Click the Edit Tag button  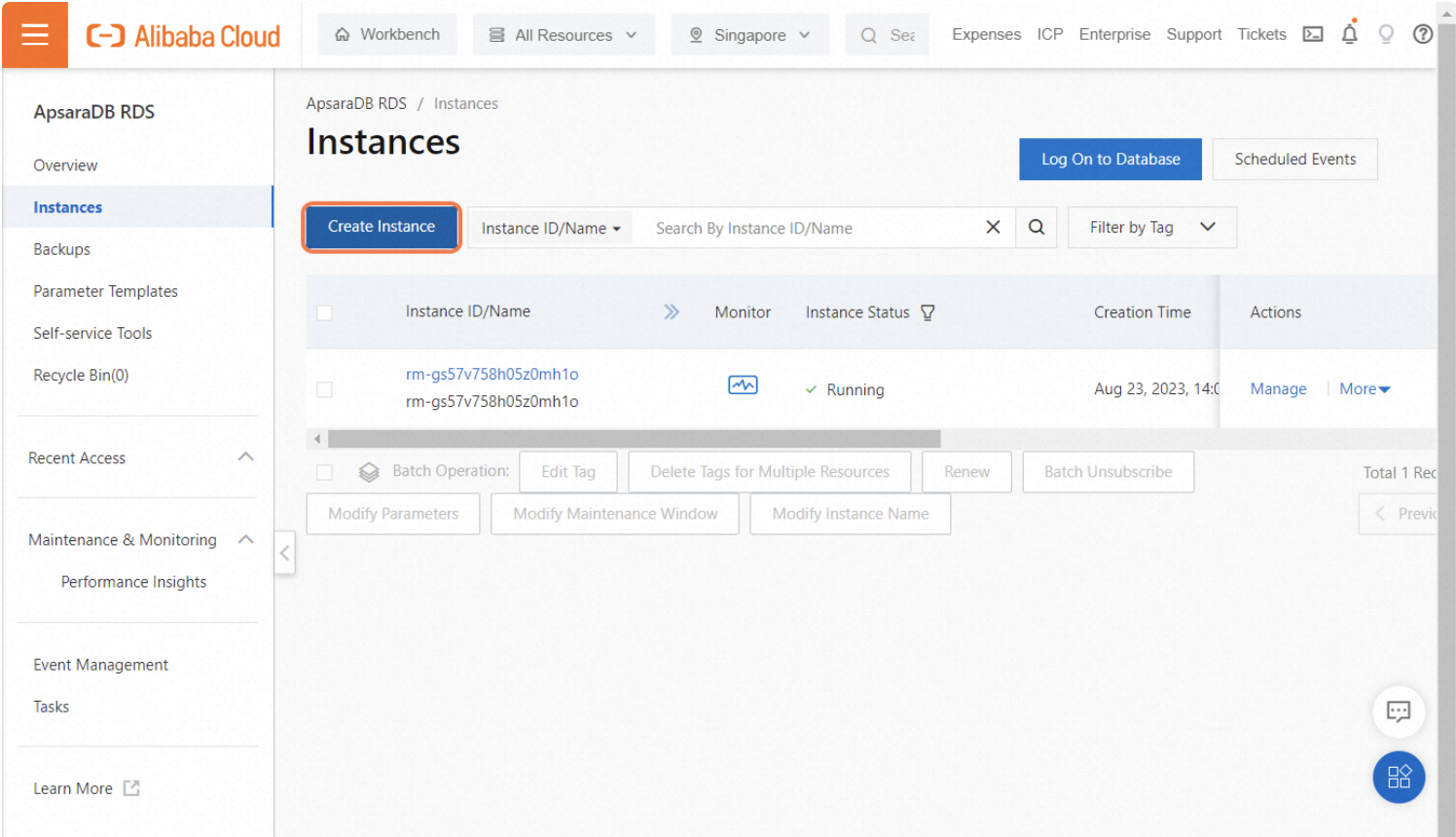[x=568, y=472]
